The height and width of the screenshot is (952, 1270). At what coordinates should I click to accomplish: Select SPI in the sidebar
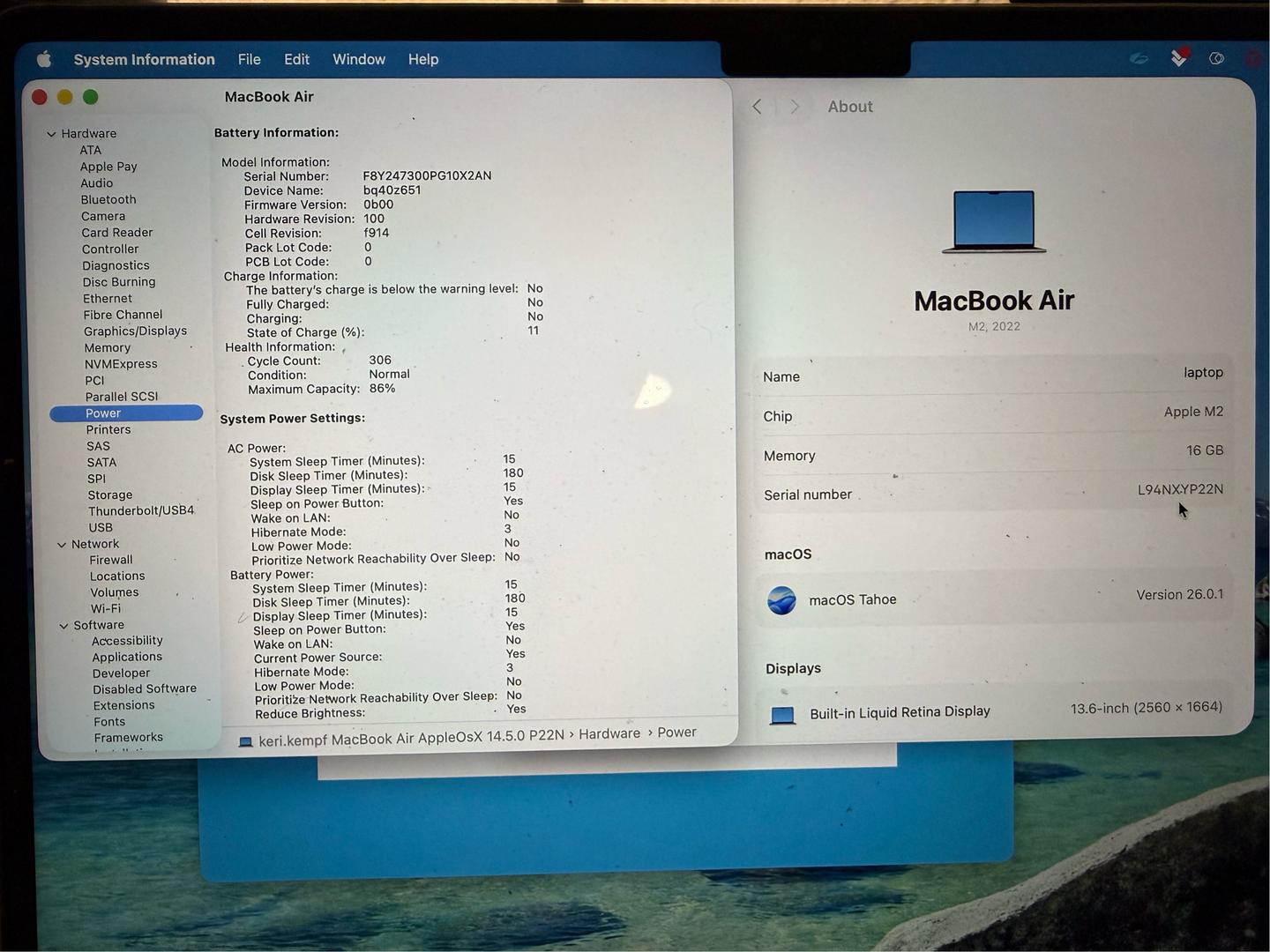click(x=96, y=479)
